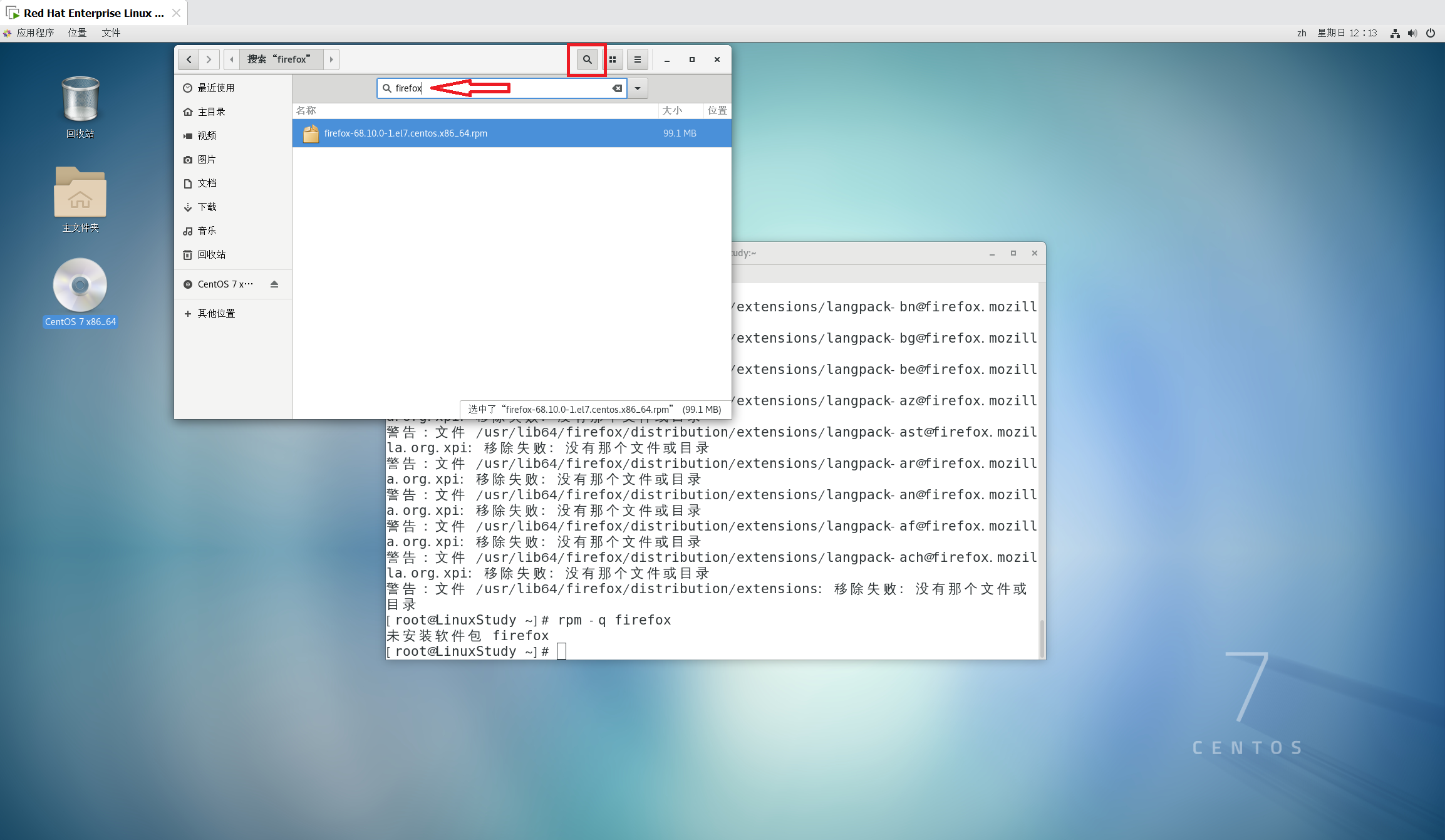Open the 应用程序 applications menu
The width and height of the screenshot is (1445, 840).
point(29,33)
